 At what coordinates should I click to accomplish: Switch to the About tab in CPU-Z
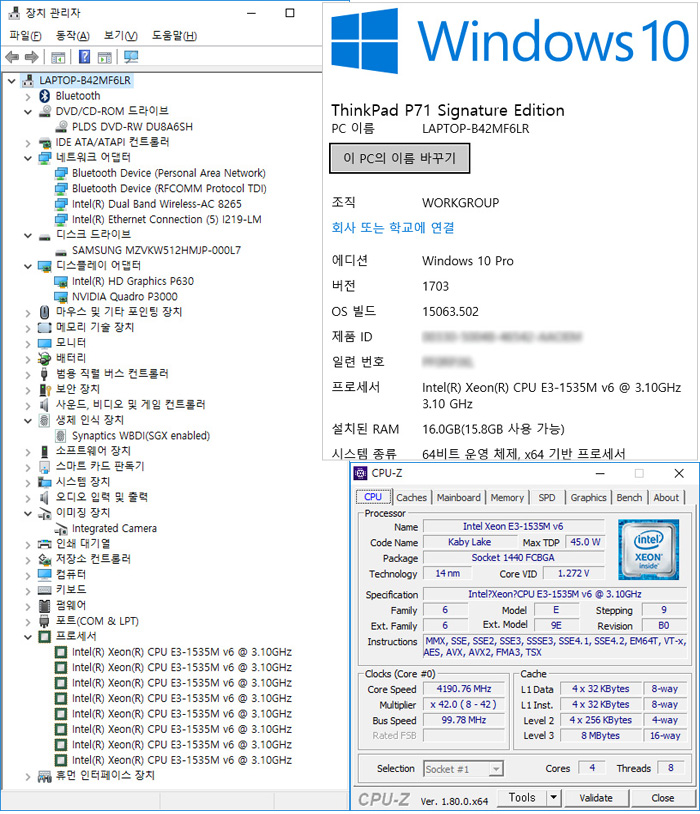[x=666, y=497]
